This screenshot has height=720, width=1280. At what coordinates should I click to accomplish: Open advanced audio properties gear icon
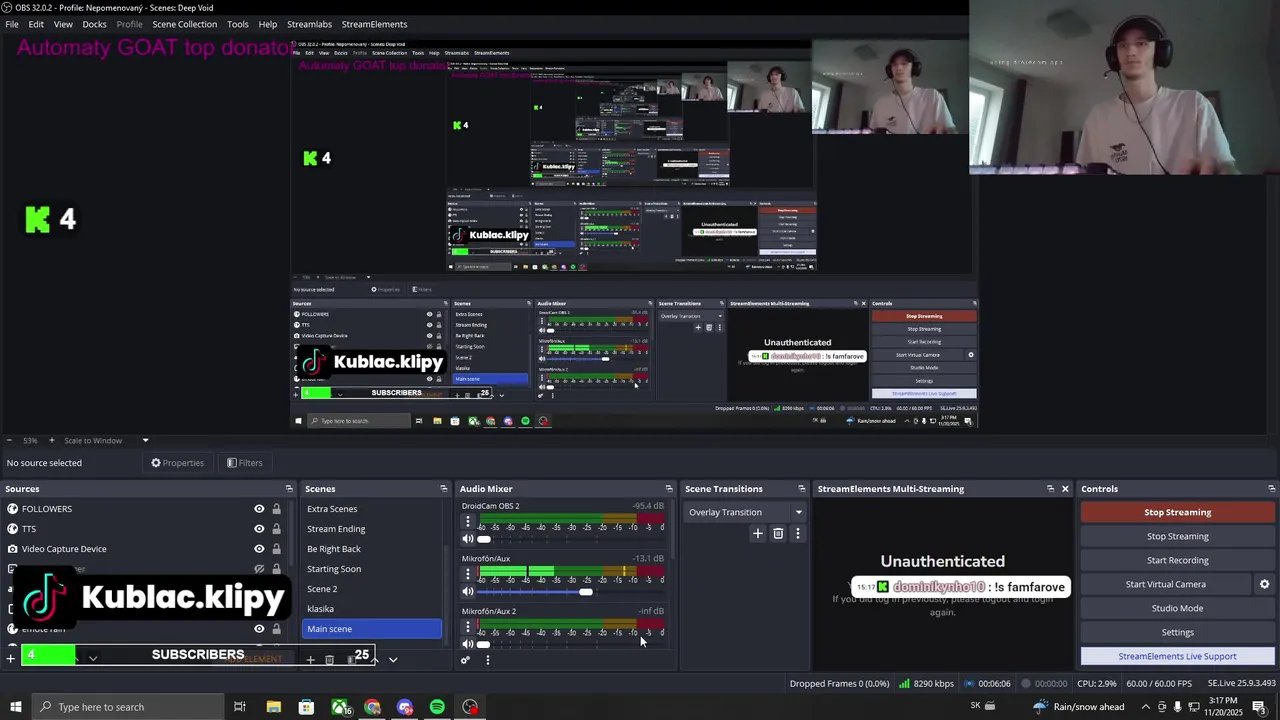(465, 660)
